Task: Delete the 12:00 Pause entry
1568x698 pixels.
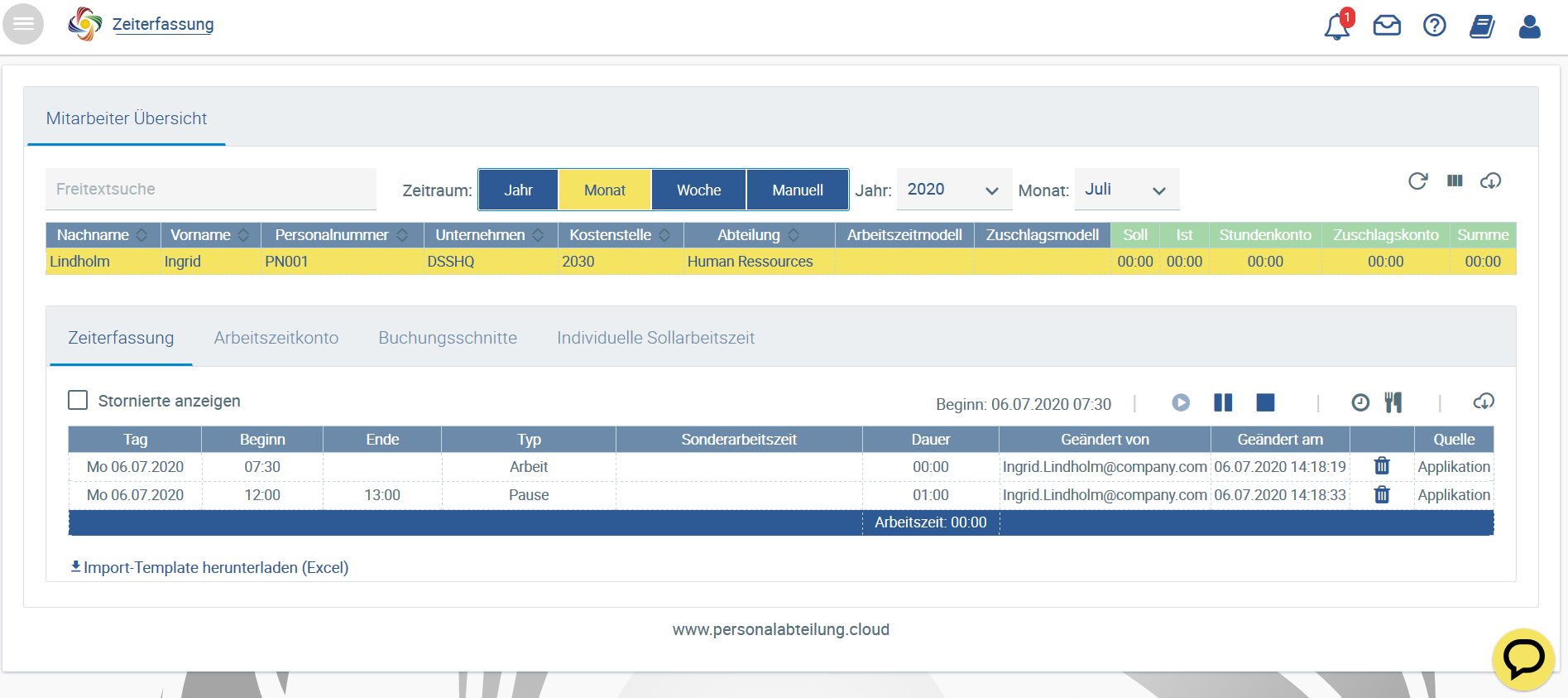Action: tap(1382, 494)
